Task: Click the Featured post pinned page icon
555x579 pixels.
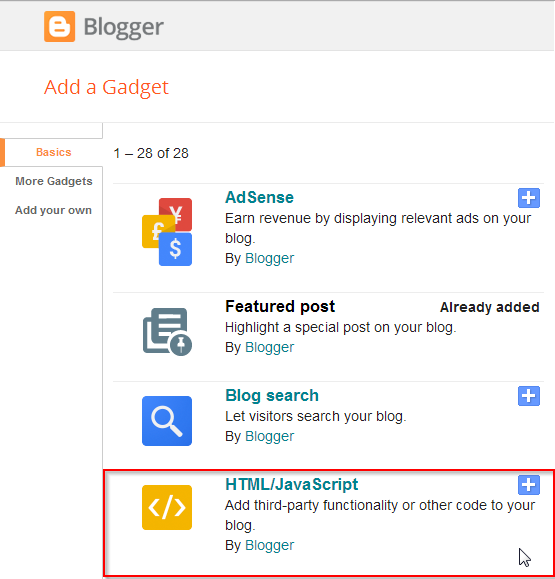Action: pos(167,332)
